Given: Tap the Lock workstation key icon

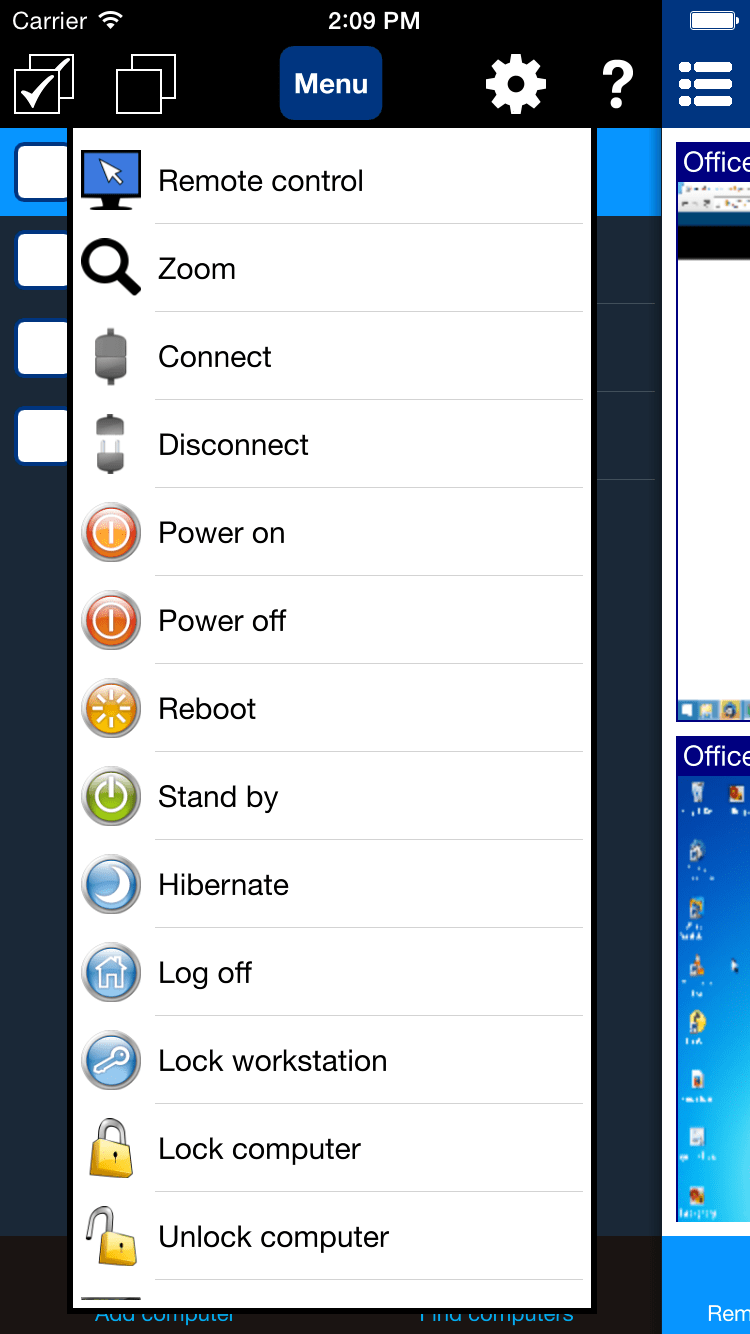Looking at the screenshot, I should (110, 1060).
